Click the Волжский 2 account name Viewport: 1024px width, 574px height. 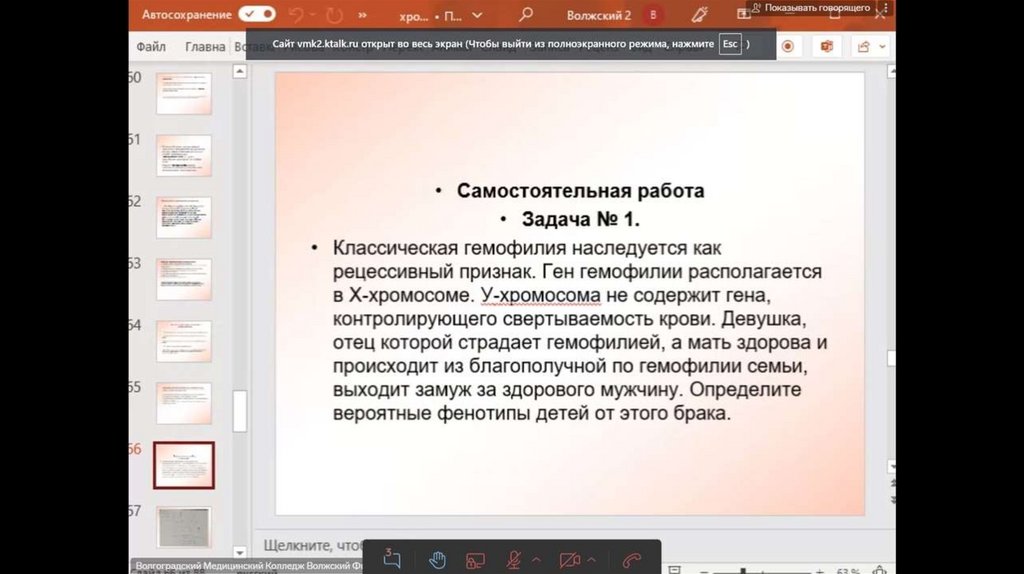pos(598,15)
